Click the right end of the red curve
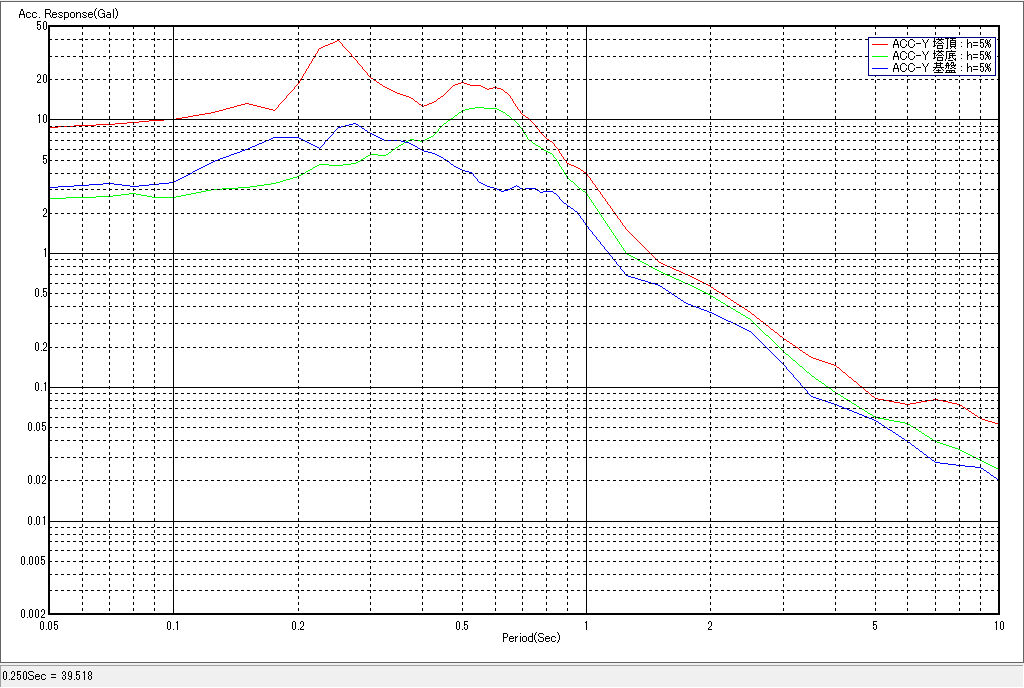The image size is (1024, 688). [x=998, y=424]
